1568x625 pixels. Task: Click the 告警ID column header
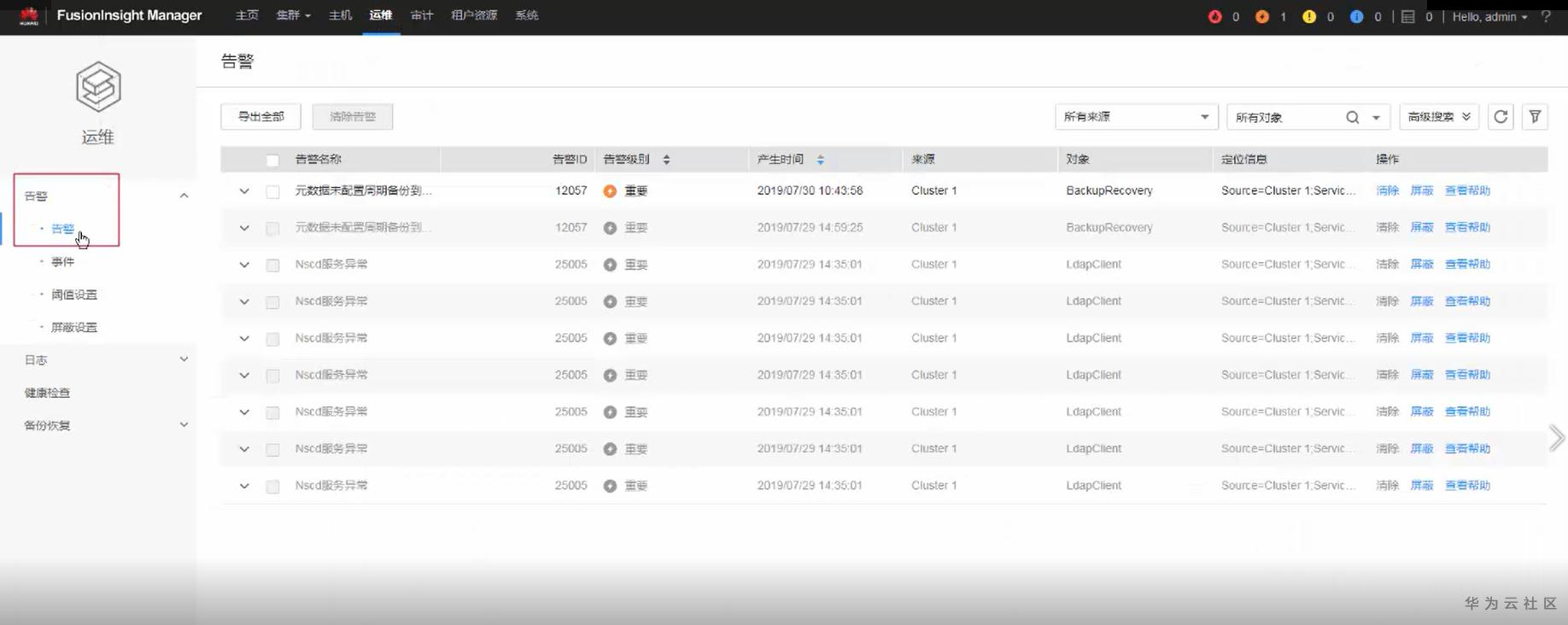pyautogui.click(x=570, y=160)
